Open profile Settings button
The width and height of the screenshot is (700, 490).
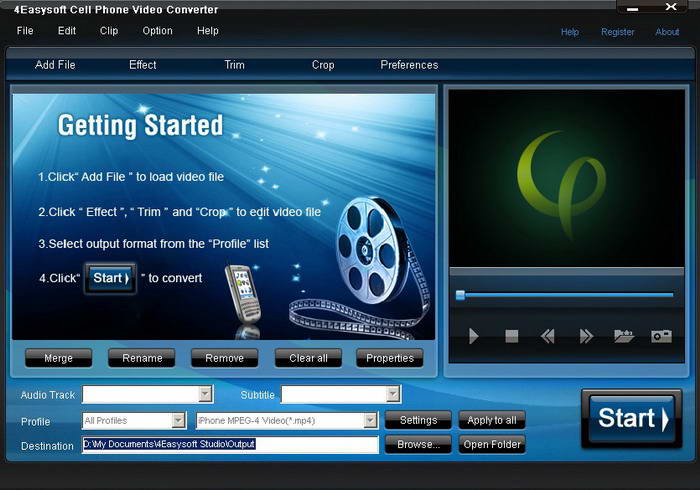pyautogui.click(x=418, y=420)
